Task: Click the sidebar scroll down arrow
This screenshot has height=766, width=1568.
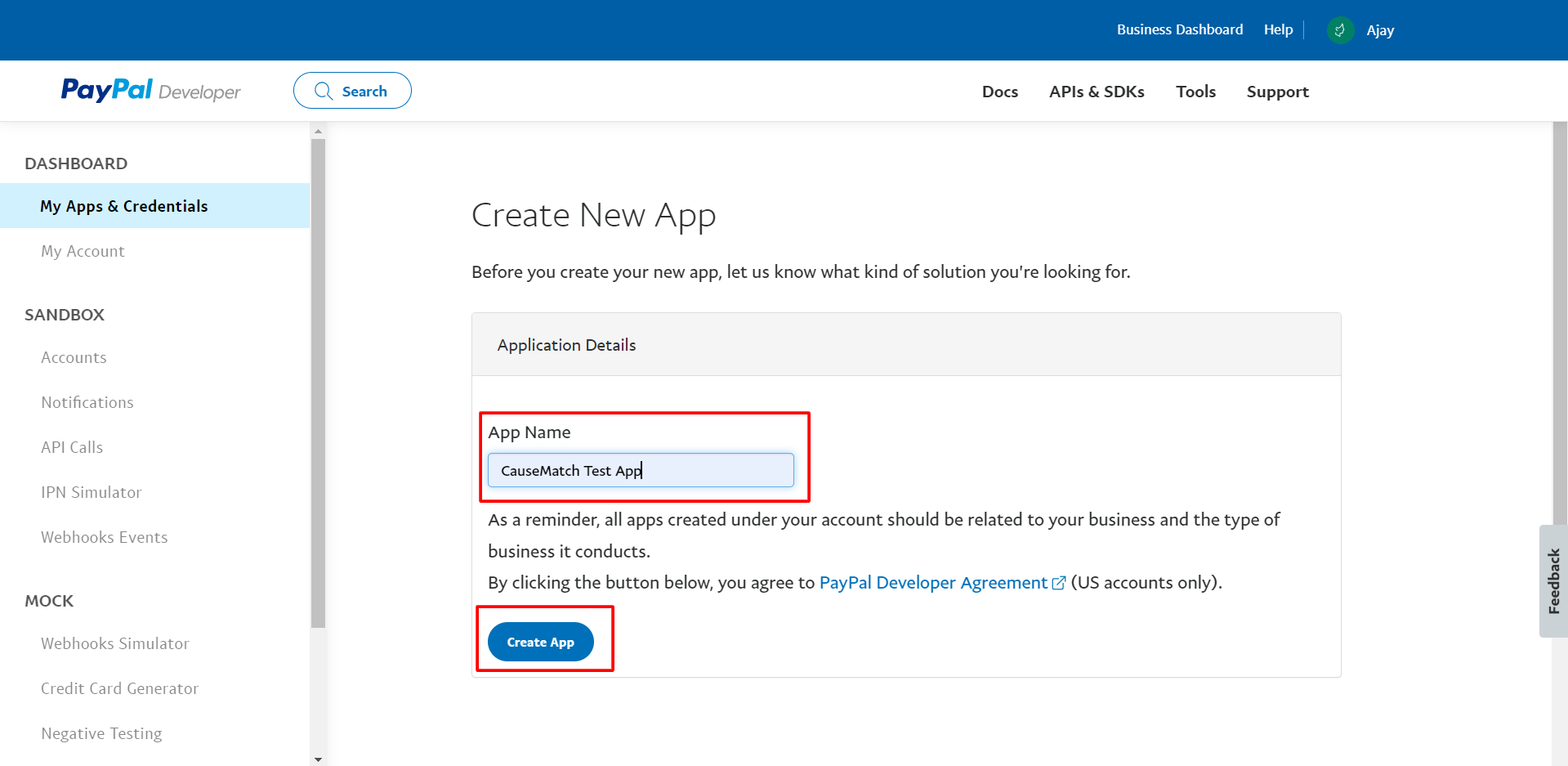Action: [318, 759]
